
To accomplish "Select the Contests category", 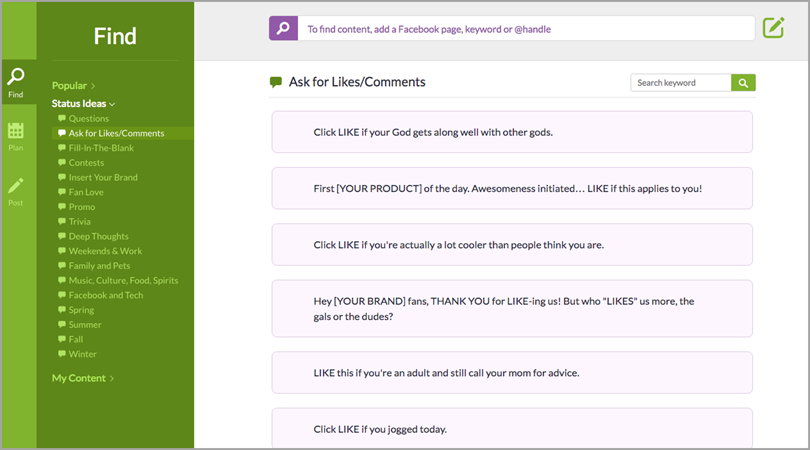I will coord(86,163).
